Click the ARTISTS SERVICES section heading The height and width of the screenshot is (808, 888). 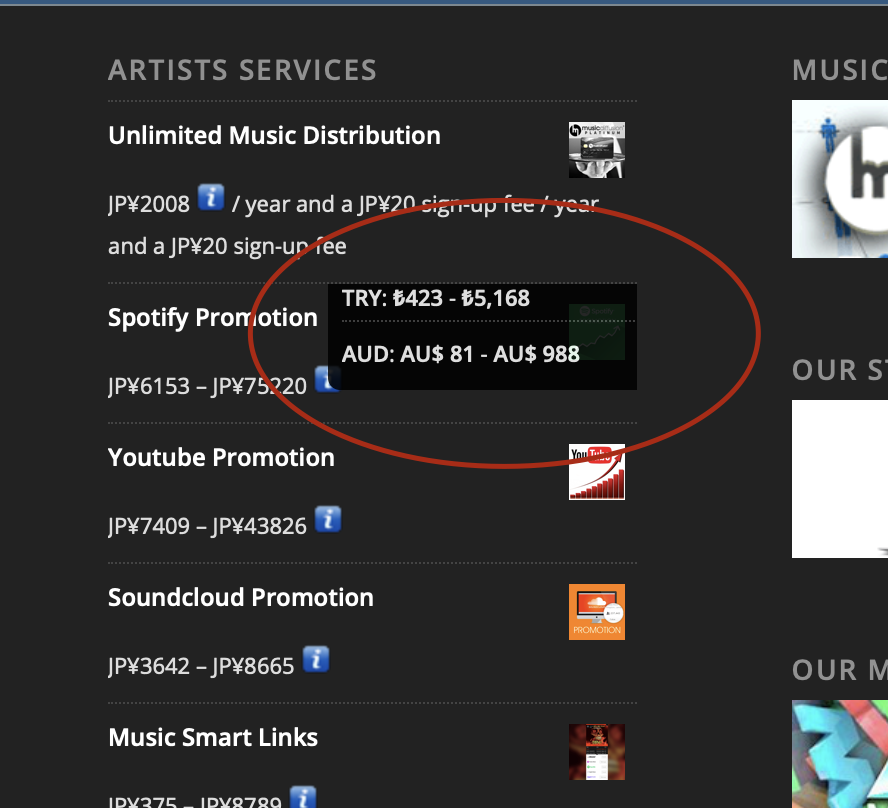coord(242,71)
